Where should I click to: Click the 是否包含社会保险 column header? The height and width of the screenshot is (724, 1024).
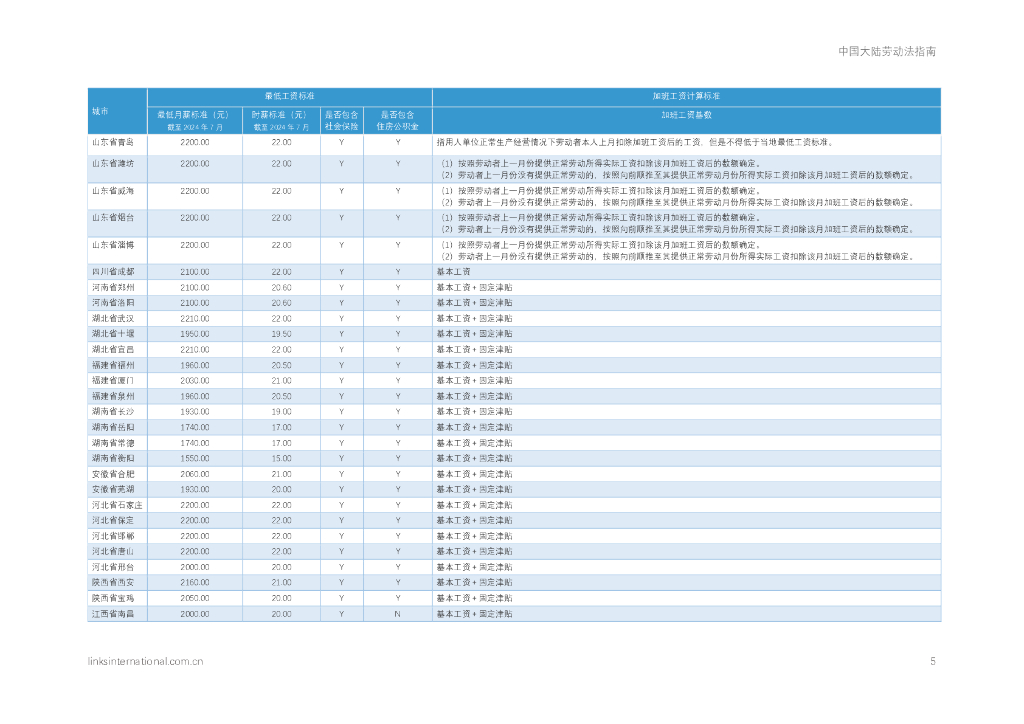(x=342, y=120)
